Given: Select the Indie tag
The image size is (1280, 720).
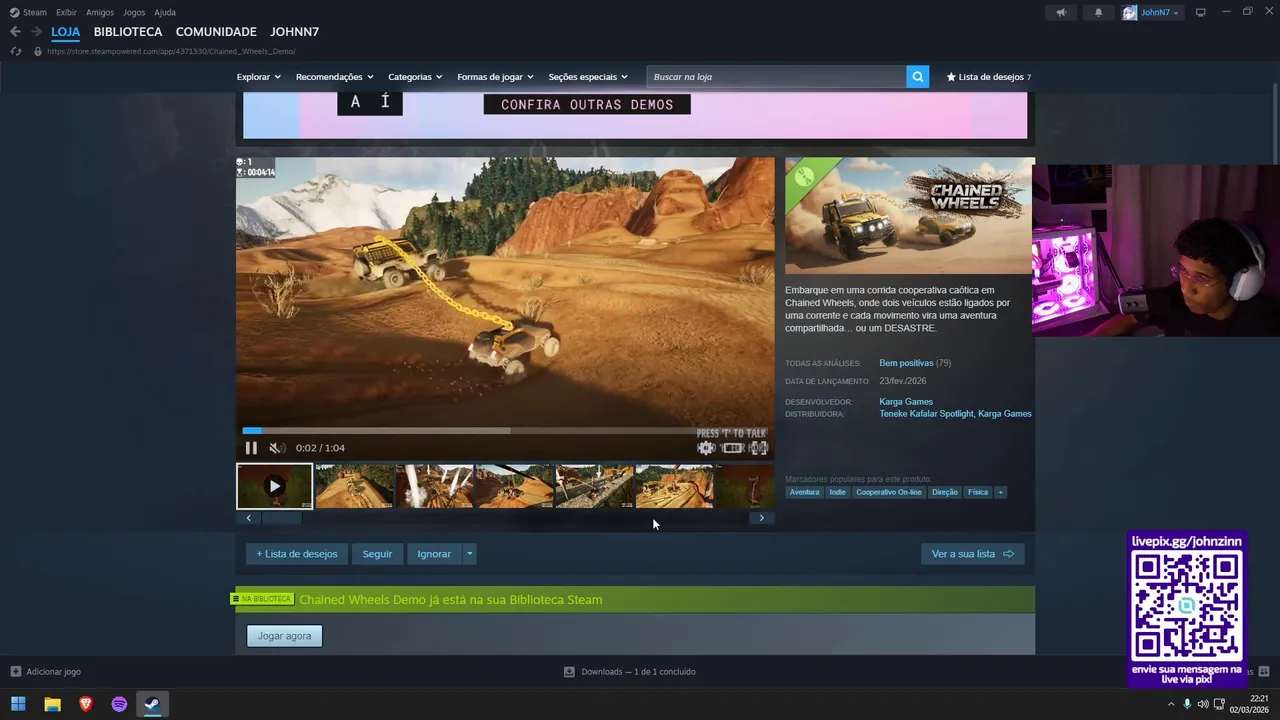Looking at the screenshot, I should coord(837,492).
